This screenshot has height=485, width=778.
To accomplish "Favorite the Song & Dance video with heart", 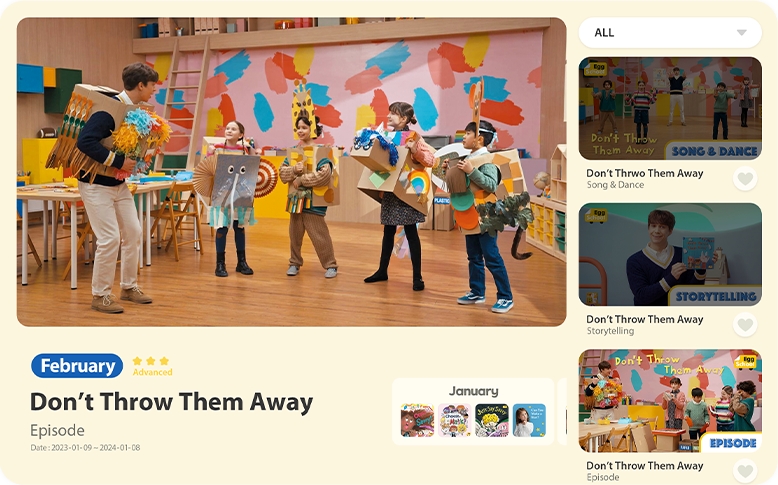I will pos(745,179).
